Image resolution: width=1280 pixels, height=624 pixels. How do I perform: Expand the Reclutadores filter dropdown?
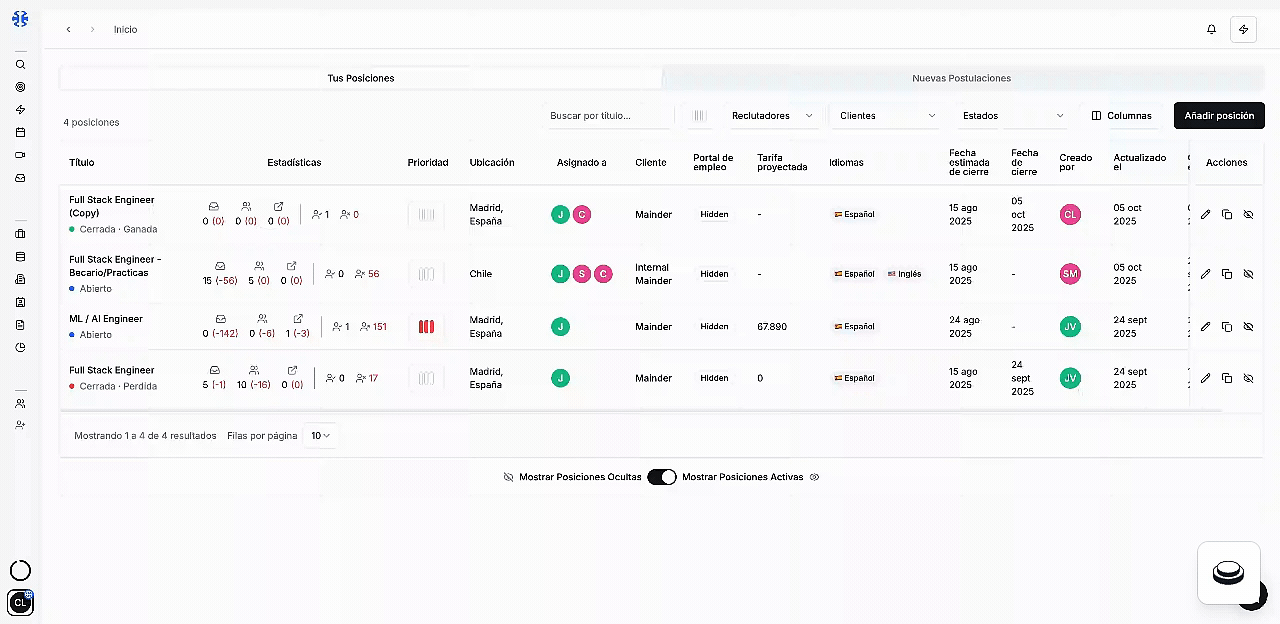click(772, 116)
